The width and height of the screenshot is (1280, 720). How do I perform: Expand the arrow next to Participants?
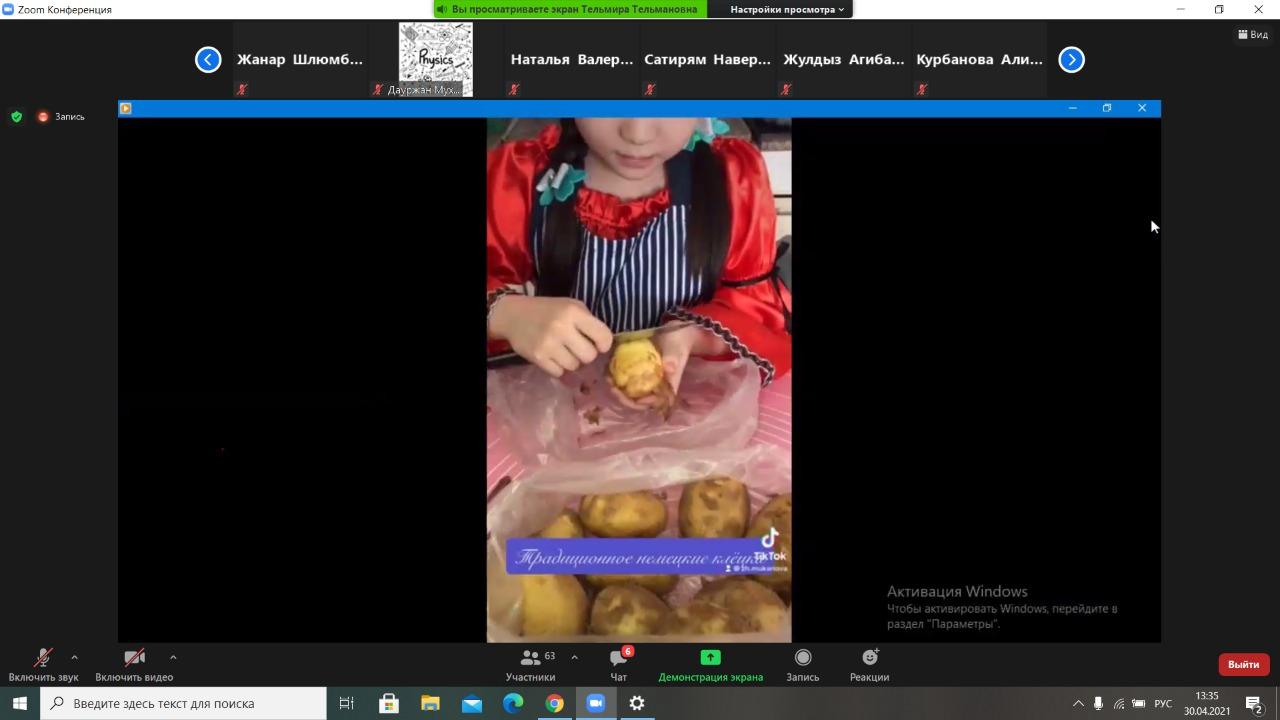tap(574, 657)
